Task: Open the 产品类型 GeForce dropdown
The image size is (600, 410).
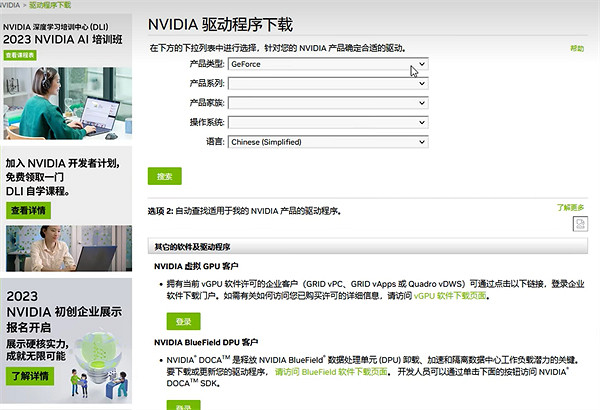Action: [327, 64]
